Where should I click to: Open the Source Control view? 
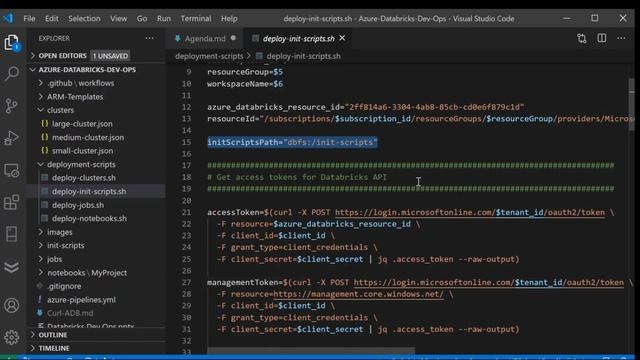tap(11, 106)
